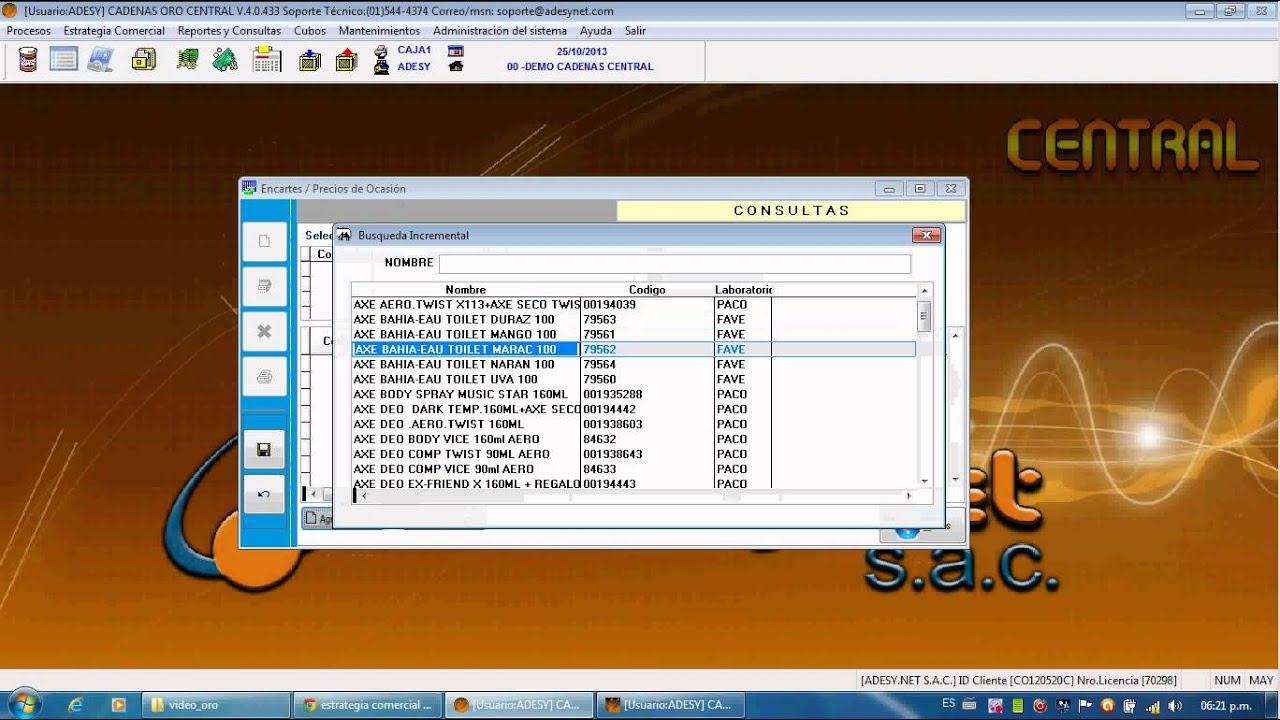Switch to estrategia comercial Chrome taskbar window
The width and height of the screenshot is (1280, 720).
coord(367,705)
